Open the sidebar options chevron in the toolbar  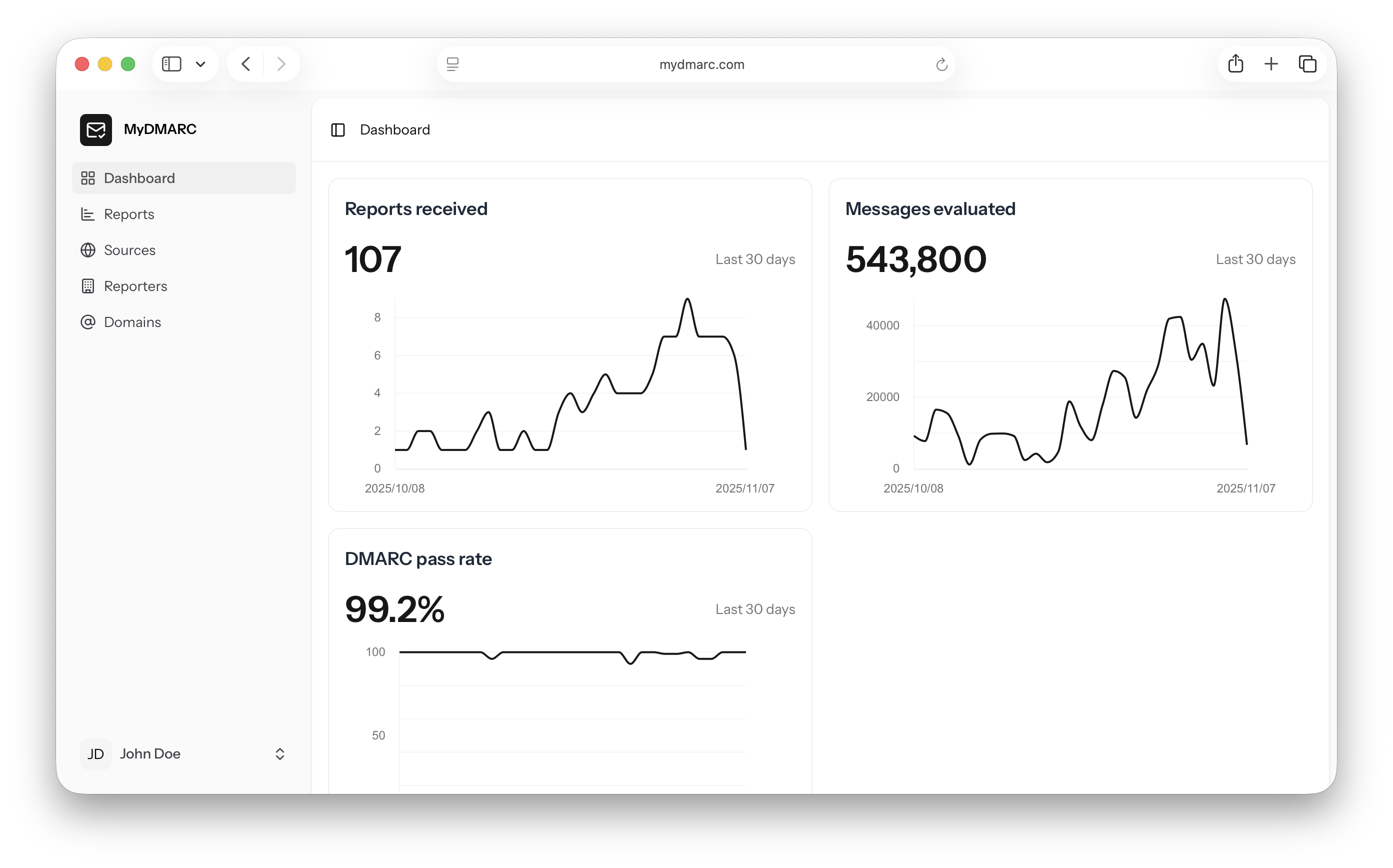(200, 63)
